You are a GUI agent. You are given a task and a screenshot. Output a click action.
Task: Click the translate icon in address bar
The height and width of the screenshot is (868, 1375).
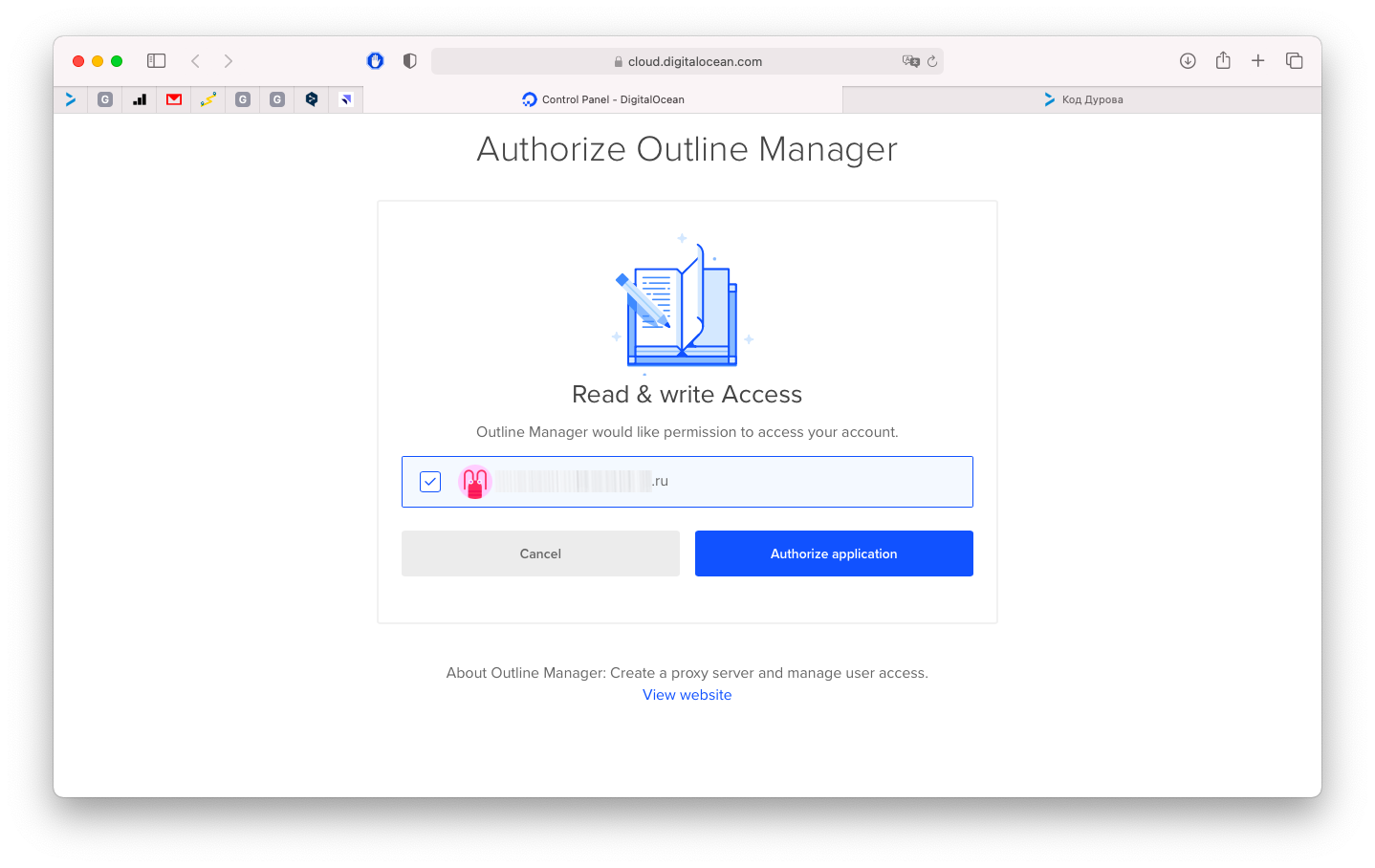[x=910, y=61]
